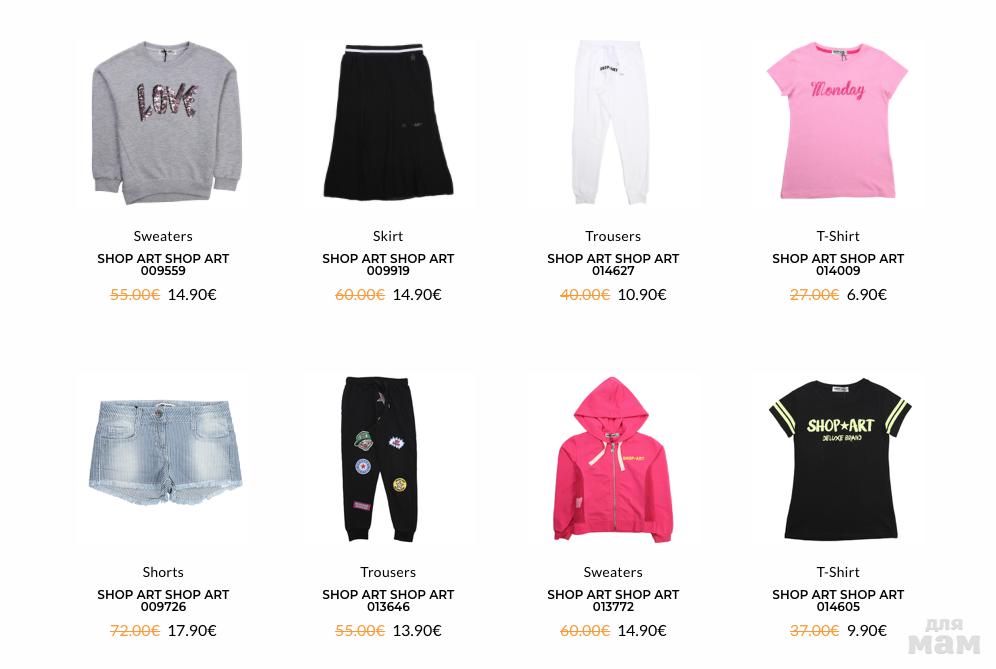Click the SHOP ART 009726 product title

point(163,600)
